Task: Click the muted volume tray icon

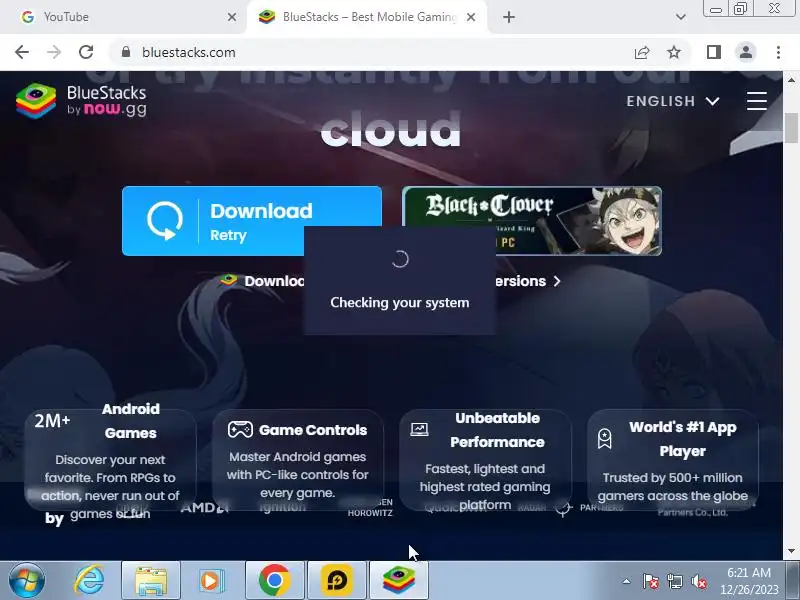Action: (698, 581)
